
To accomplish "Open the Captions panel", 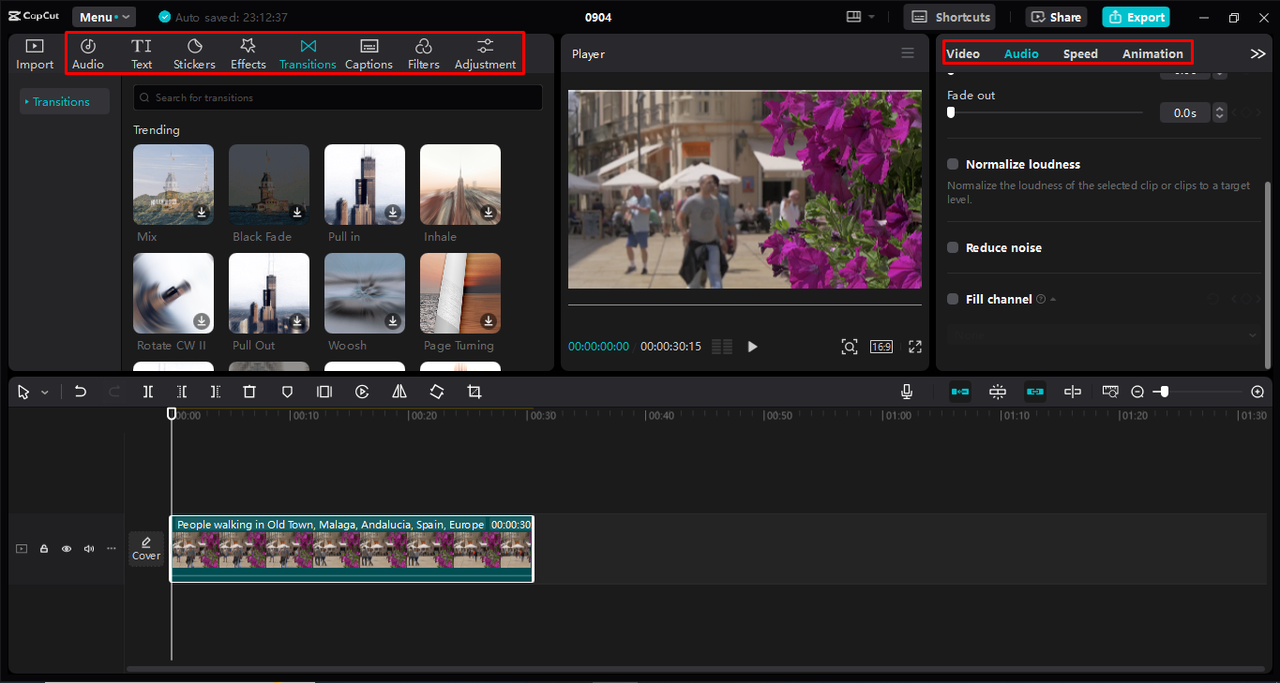I will pyautogui.click(x=369, y=54).
